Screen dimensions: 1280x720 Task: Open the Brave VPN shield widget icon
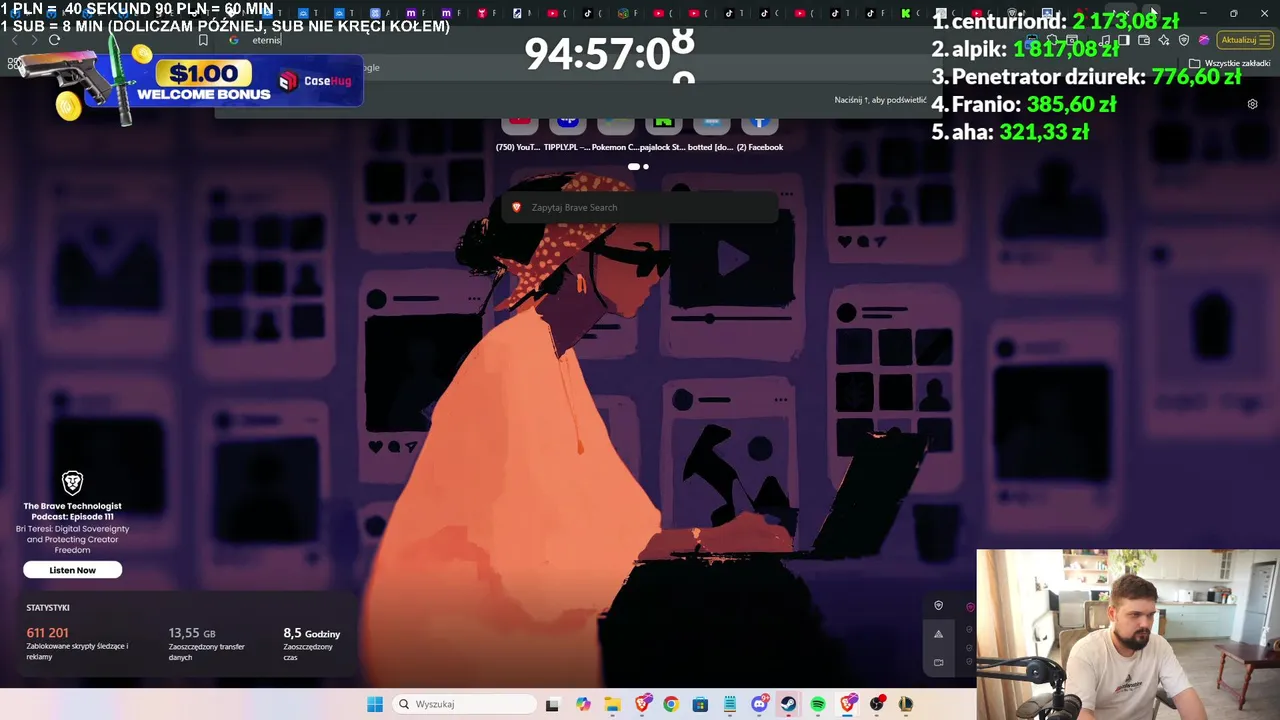[x=938, y=606]
